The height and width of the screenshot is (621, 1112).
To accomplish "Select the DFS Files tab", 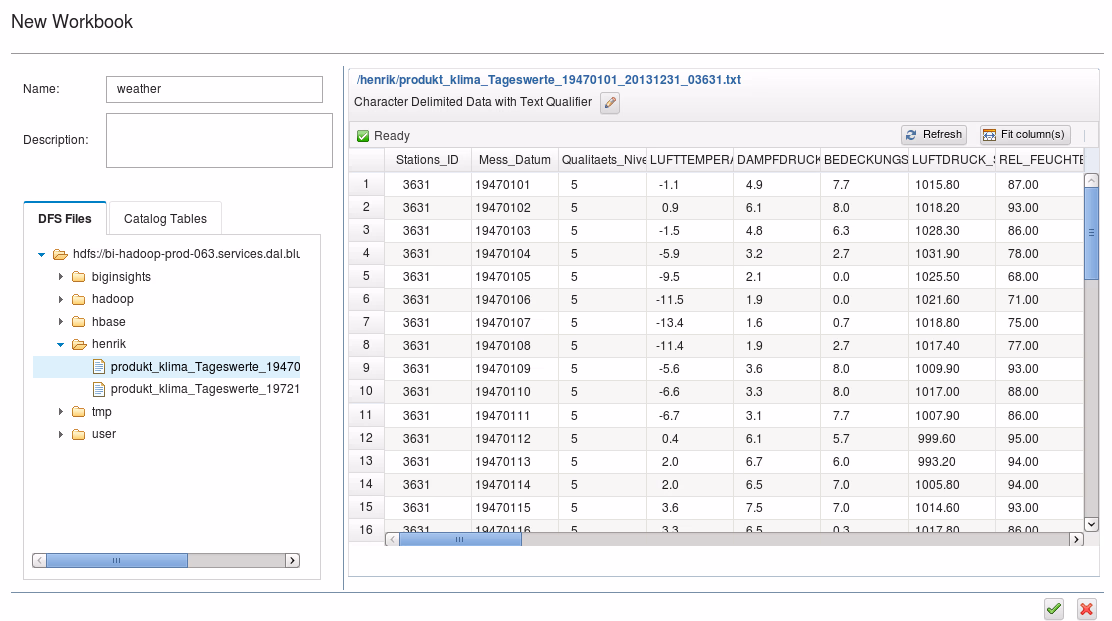I will [65, 219].
